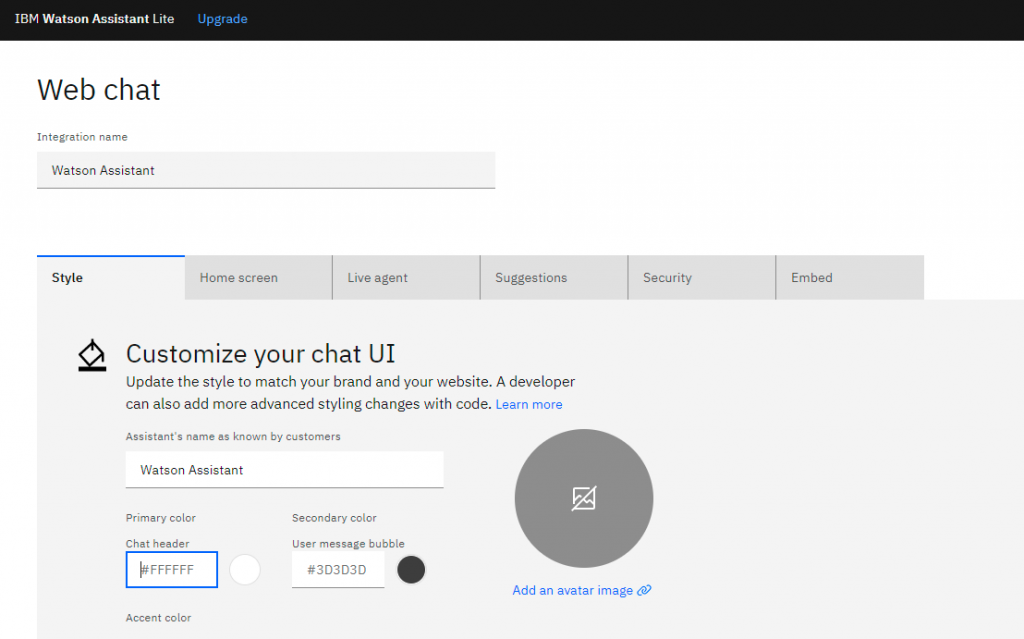Click IBM Watson Assistant Lite title
Image resolution: width=1024 pixels, height=639 pixels.
[x=95, y=19]
